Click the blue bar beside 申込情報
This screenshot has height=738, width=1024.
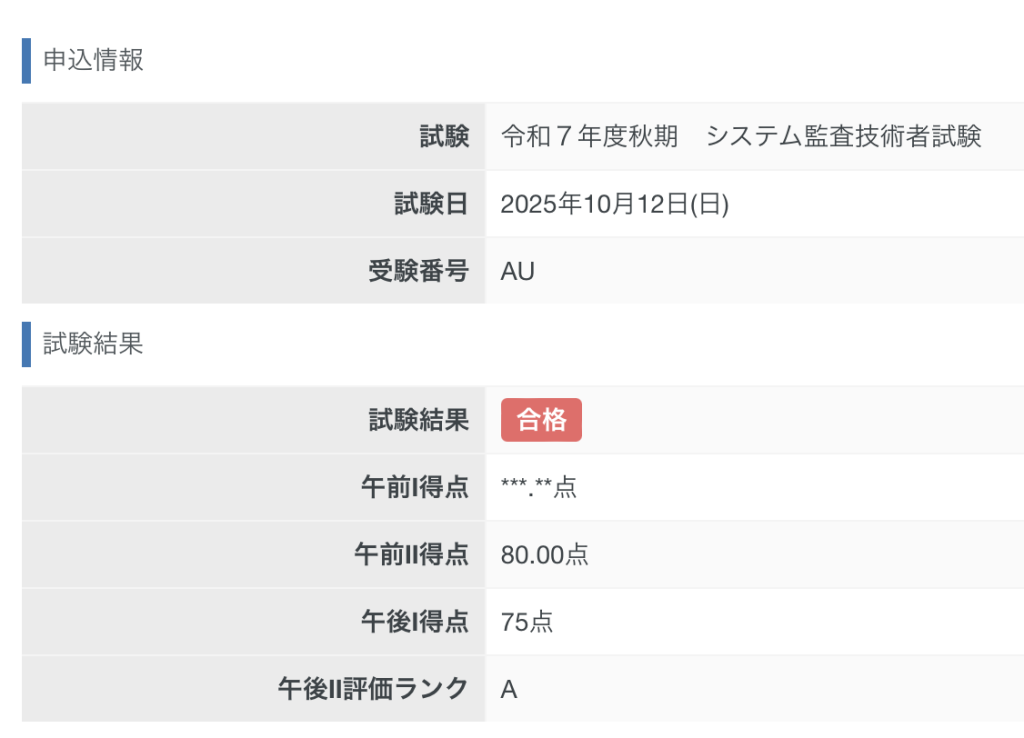(x=26, y=60)
